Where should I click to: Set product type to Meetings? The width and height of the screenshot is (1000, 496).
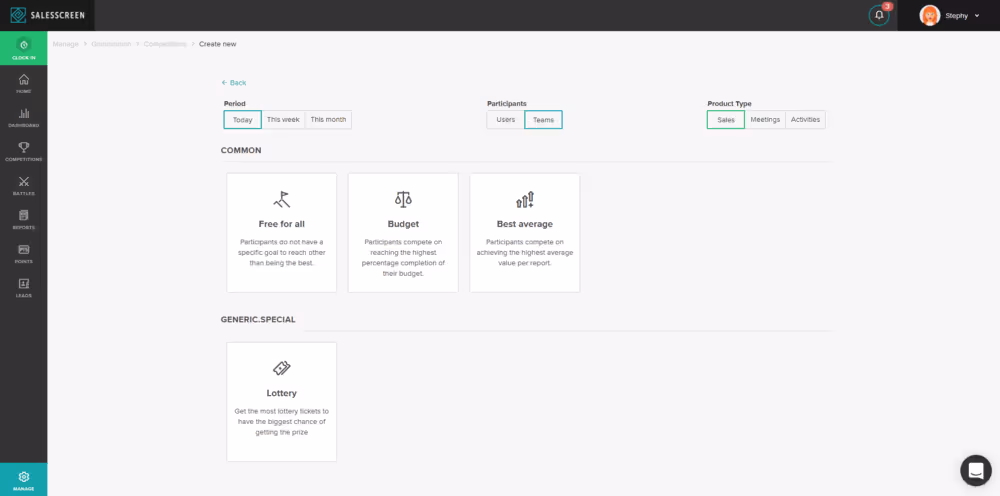click(765, 120)
